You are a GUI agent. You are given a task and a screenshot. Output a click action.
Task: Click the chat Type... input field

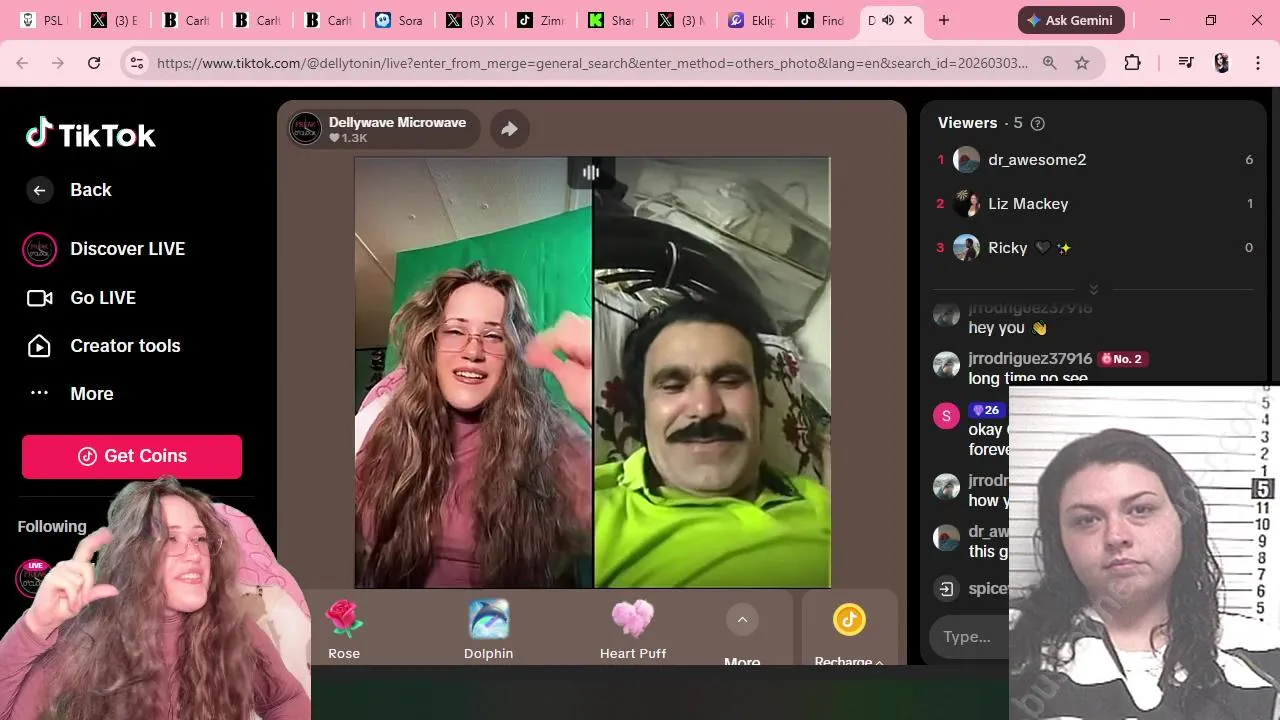click(x=970, y=637)
